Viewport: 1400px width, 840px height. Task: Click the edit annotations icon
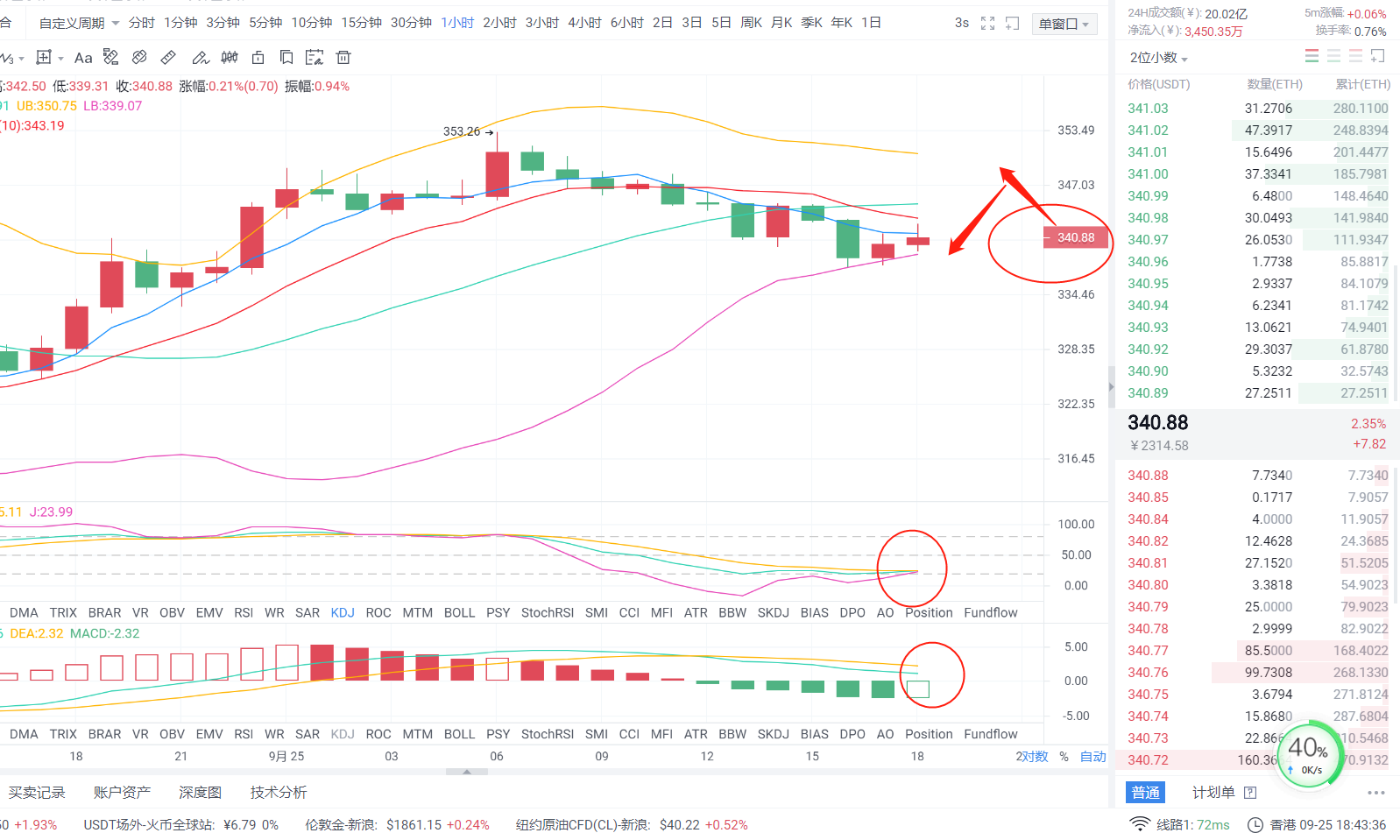click(x=315, y=58)
